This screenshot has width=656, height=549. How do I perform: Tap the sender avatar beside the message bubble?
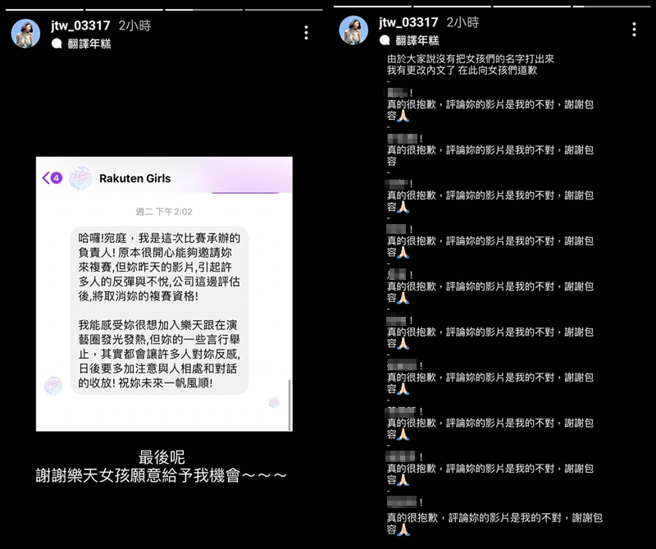click(53, 385)
